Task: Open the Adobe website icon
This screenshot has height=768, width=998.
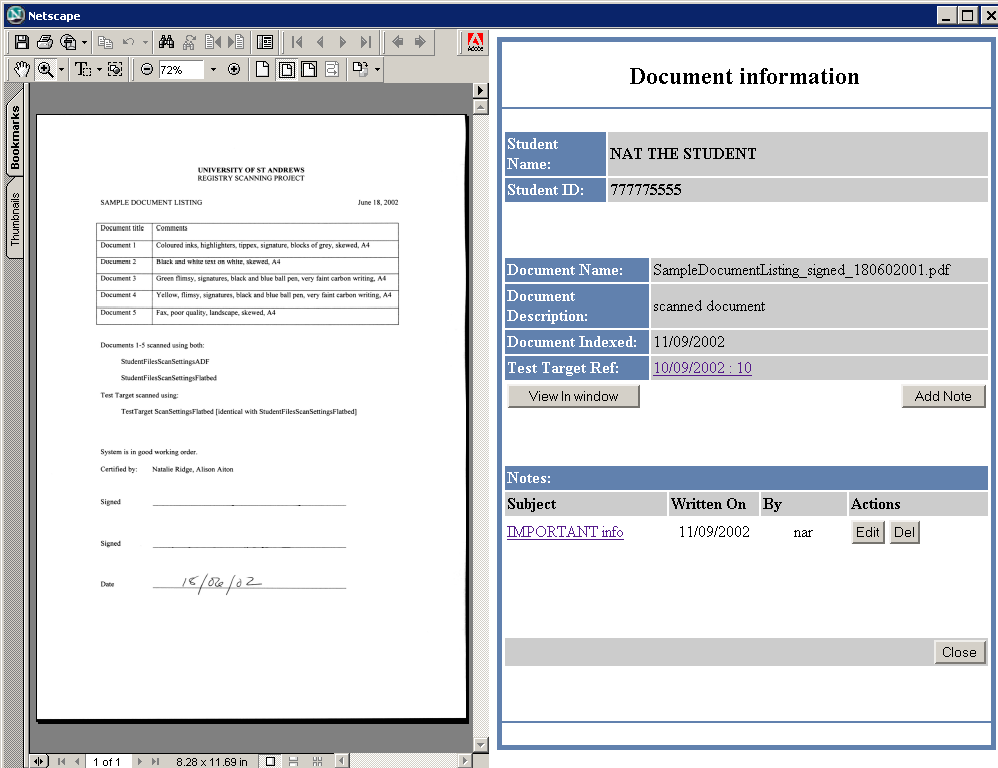Action: tap(475, 43)
